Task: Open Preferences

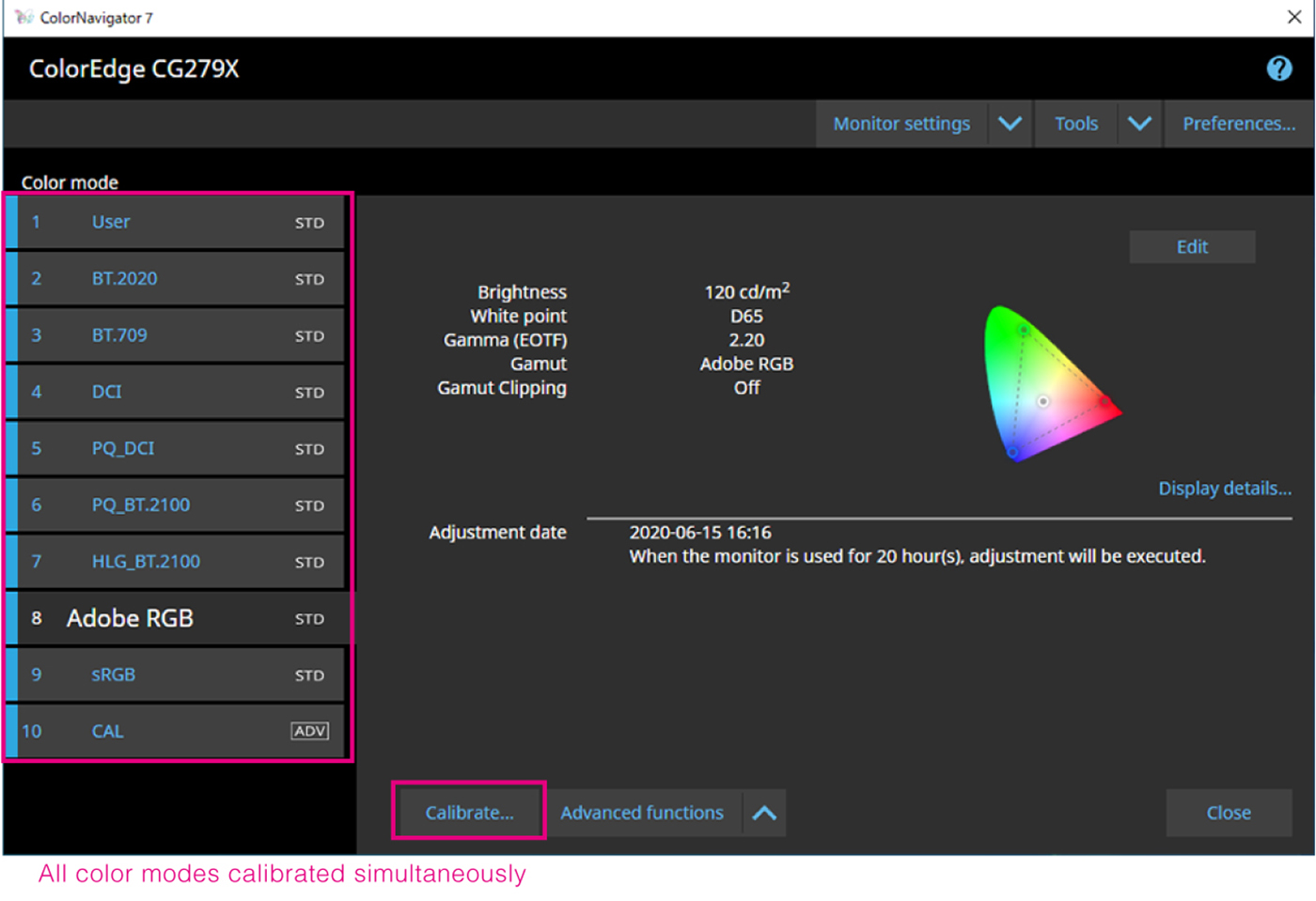Action: coord(1238,124)
